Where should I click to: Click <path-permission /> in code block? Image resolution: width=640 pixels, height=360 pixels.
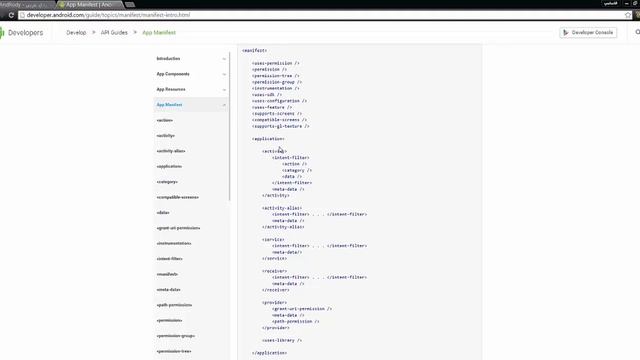pyautogui.click(x=296, y=322)
